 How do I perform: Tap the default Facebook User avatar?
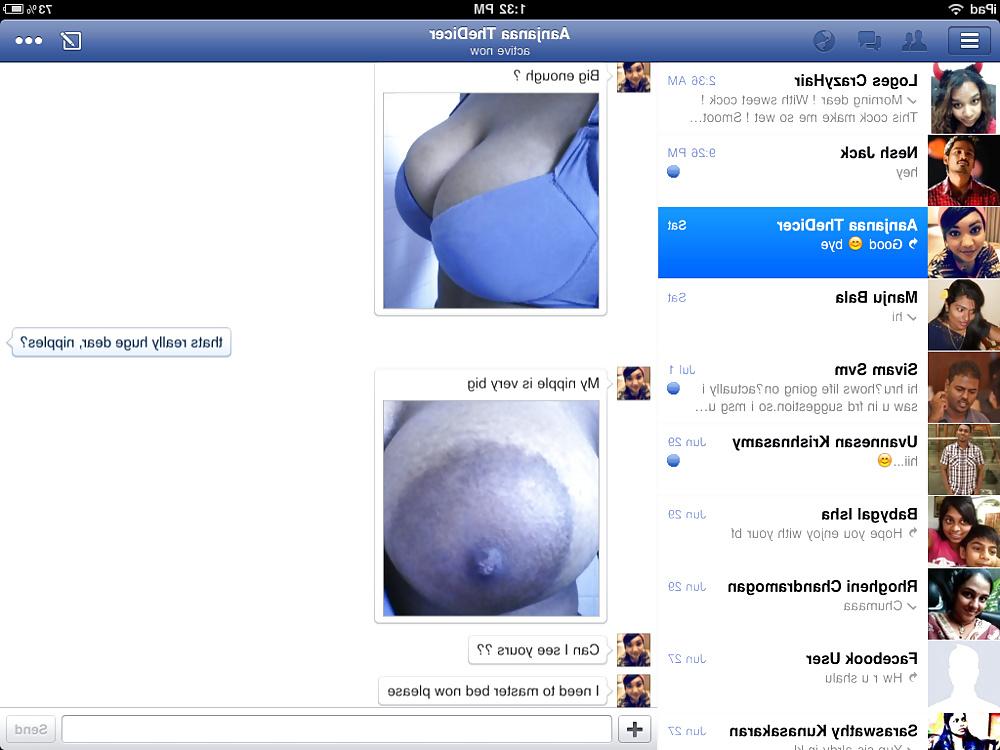(x=964, y=676)
